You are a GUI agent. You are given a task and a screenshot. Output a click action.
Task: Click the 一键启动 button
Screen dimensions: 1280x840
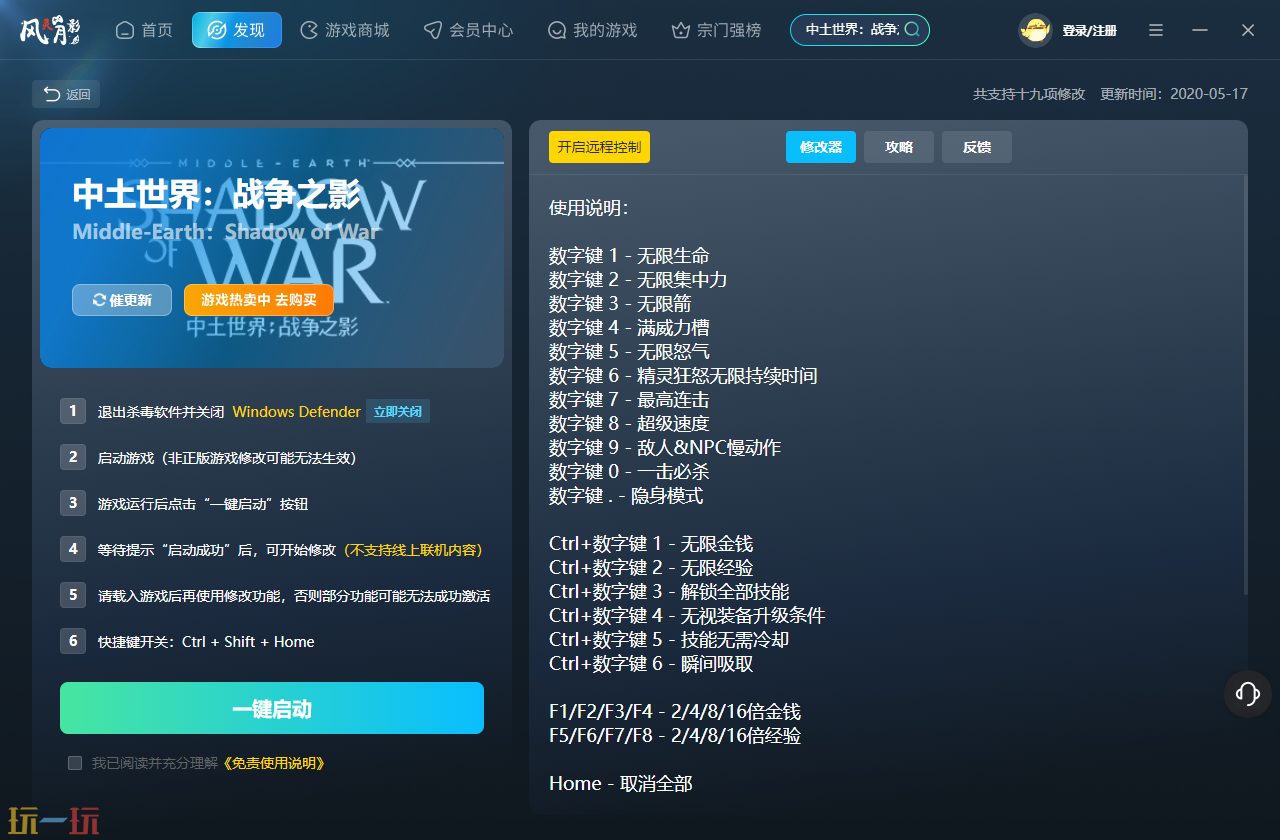click(x=272, y=708)
